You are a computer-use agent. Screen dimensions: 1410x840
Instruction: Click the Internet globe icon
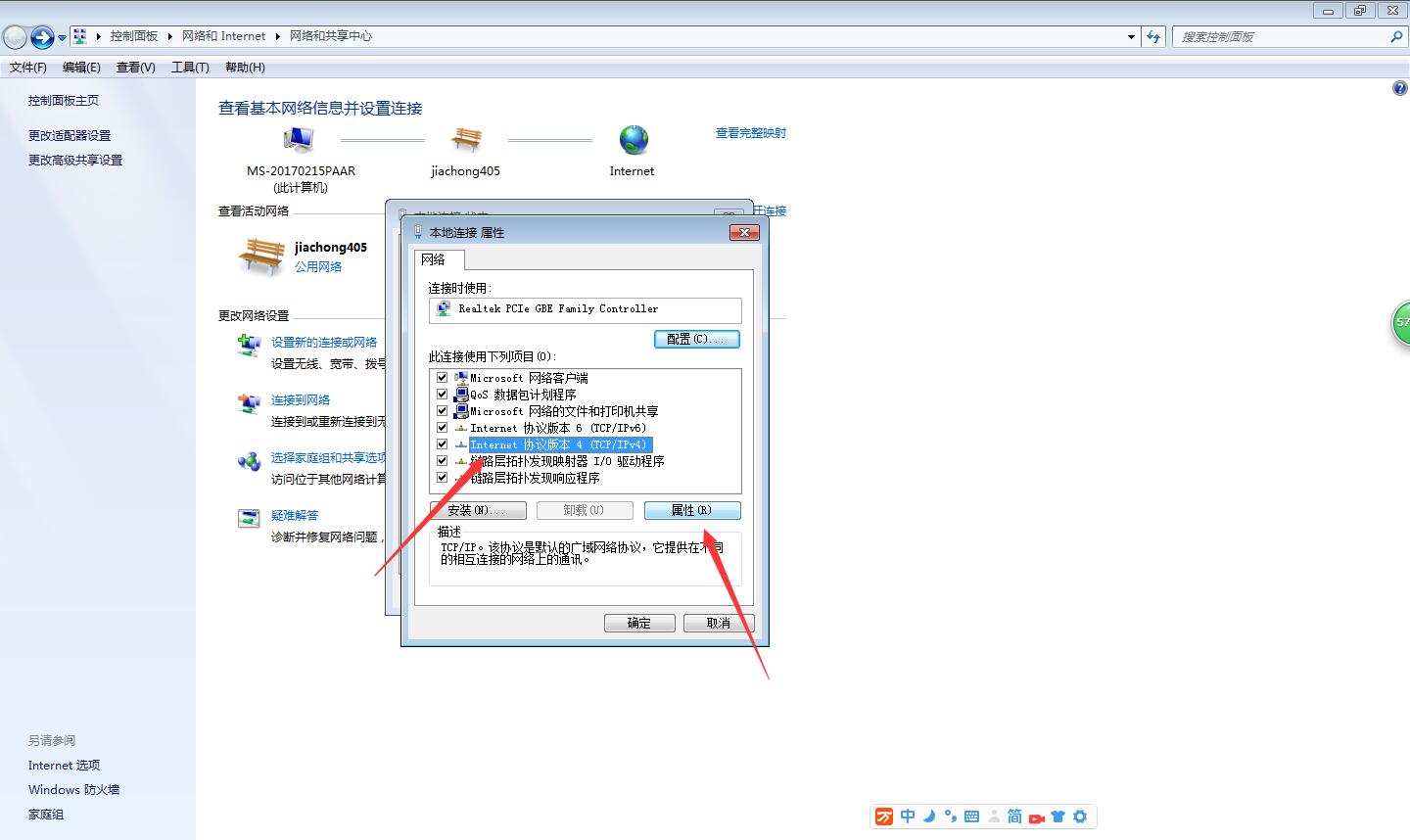point(634,140)
